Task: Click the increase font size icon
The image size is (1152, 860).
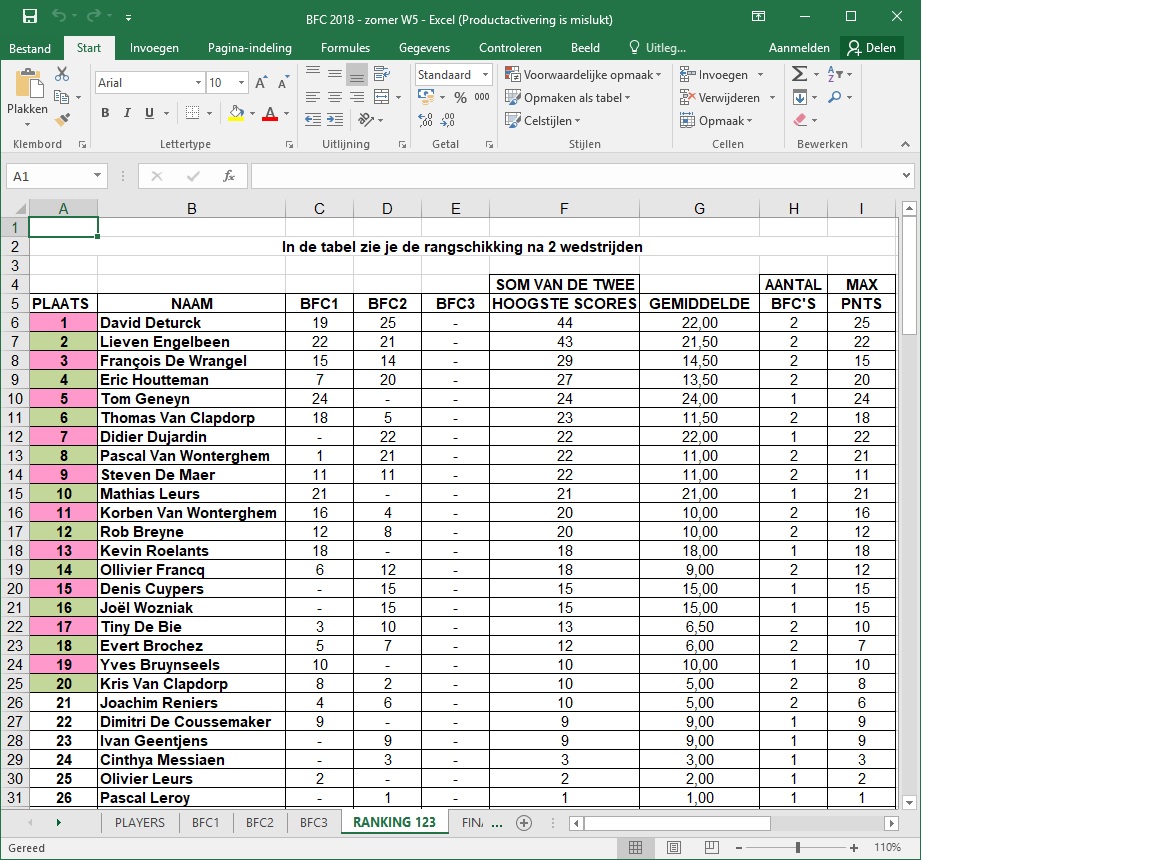Action: pos(261,83)
